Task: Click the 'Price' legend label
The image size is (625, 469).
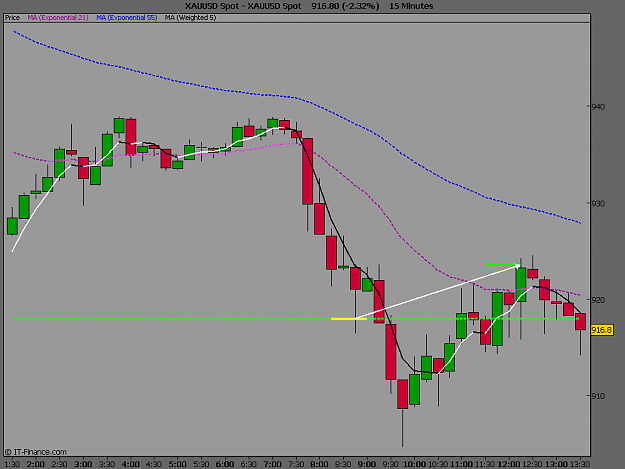Action: [x=12, y=18]
